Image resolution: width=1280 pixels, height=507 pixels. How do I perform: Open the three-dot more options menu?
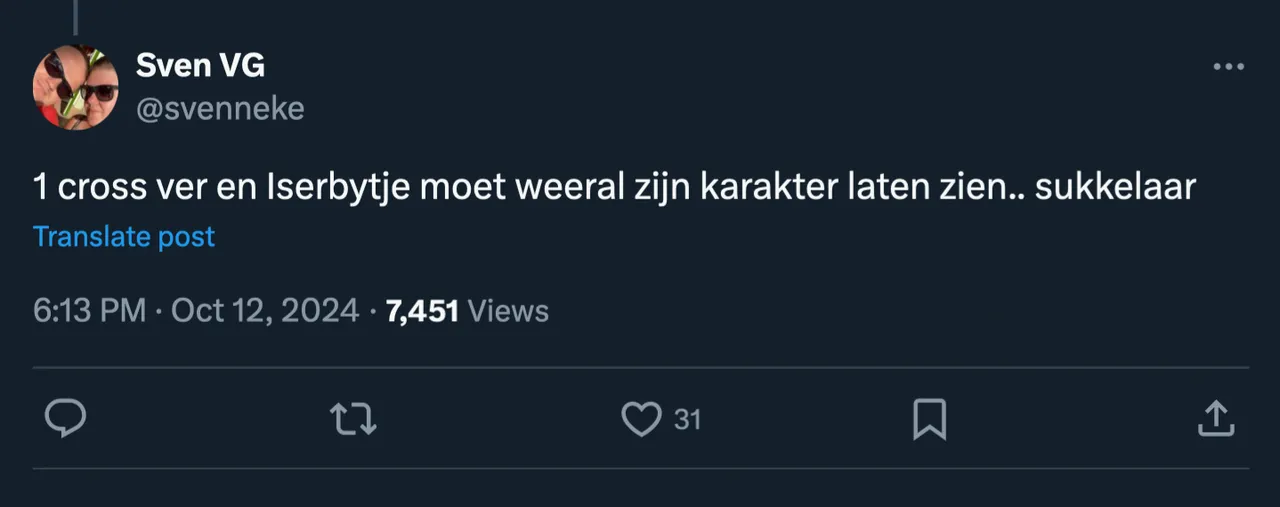pyautogui.click(x=1228, y=67)
